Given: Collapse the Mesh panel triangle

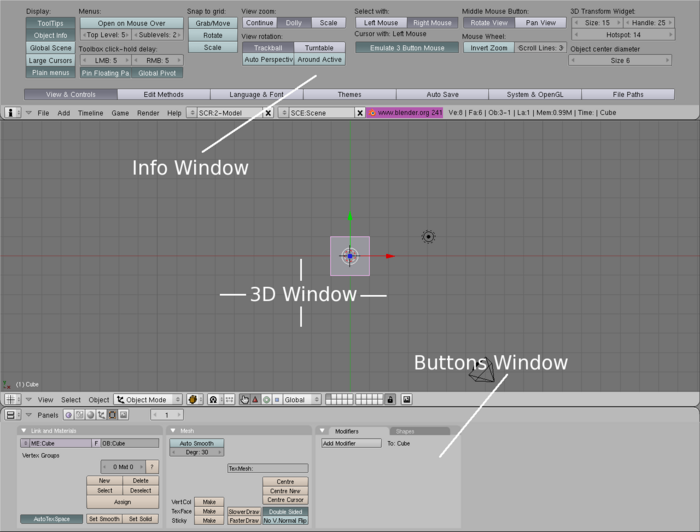Looking at the screenshot, I should click(173, 431).
